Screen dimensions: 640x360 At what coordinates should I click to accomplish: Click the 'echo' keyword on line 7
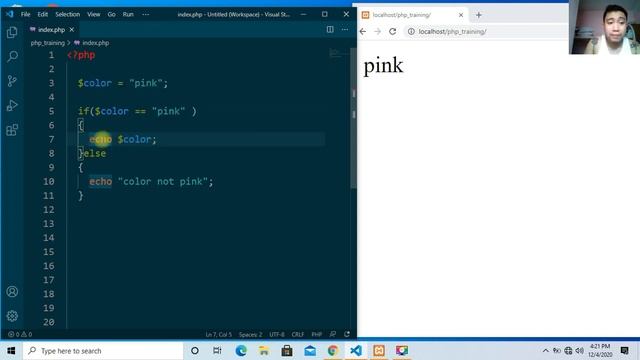coord(100,139)
